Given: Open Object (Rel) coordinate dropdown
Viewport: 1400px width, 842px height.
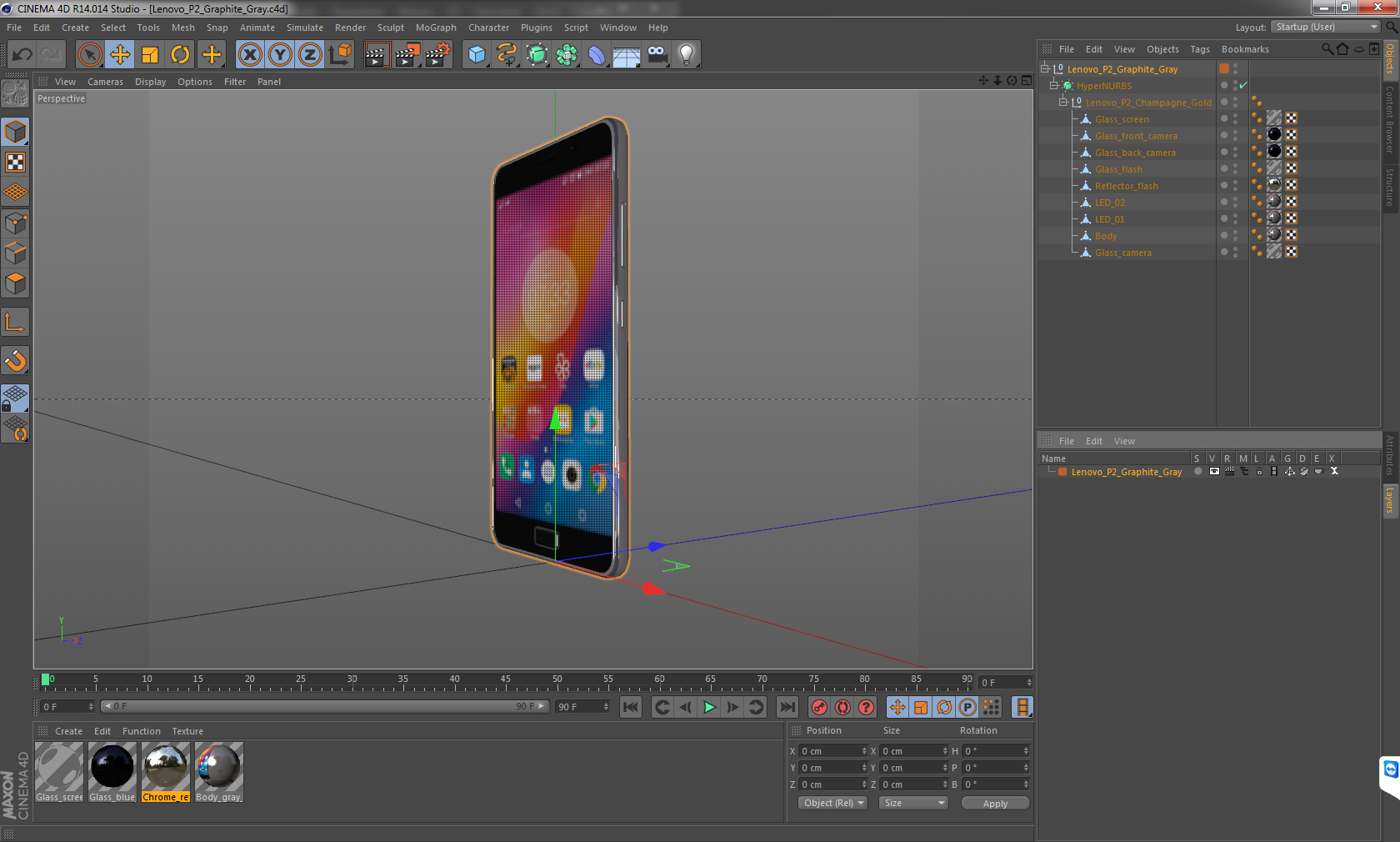Looking at the screenshot, I should tap(832, 803).
